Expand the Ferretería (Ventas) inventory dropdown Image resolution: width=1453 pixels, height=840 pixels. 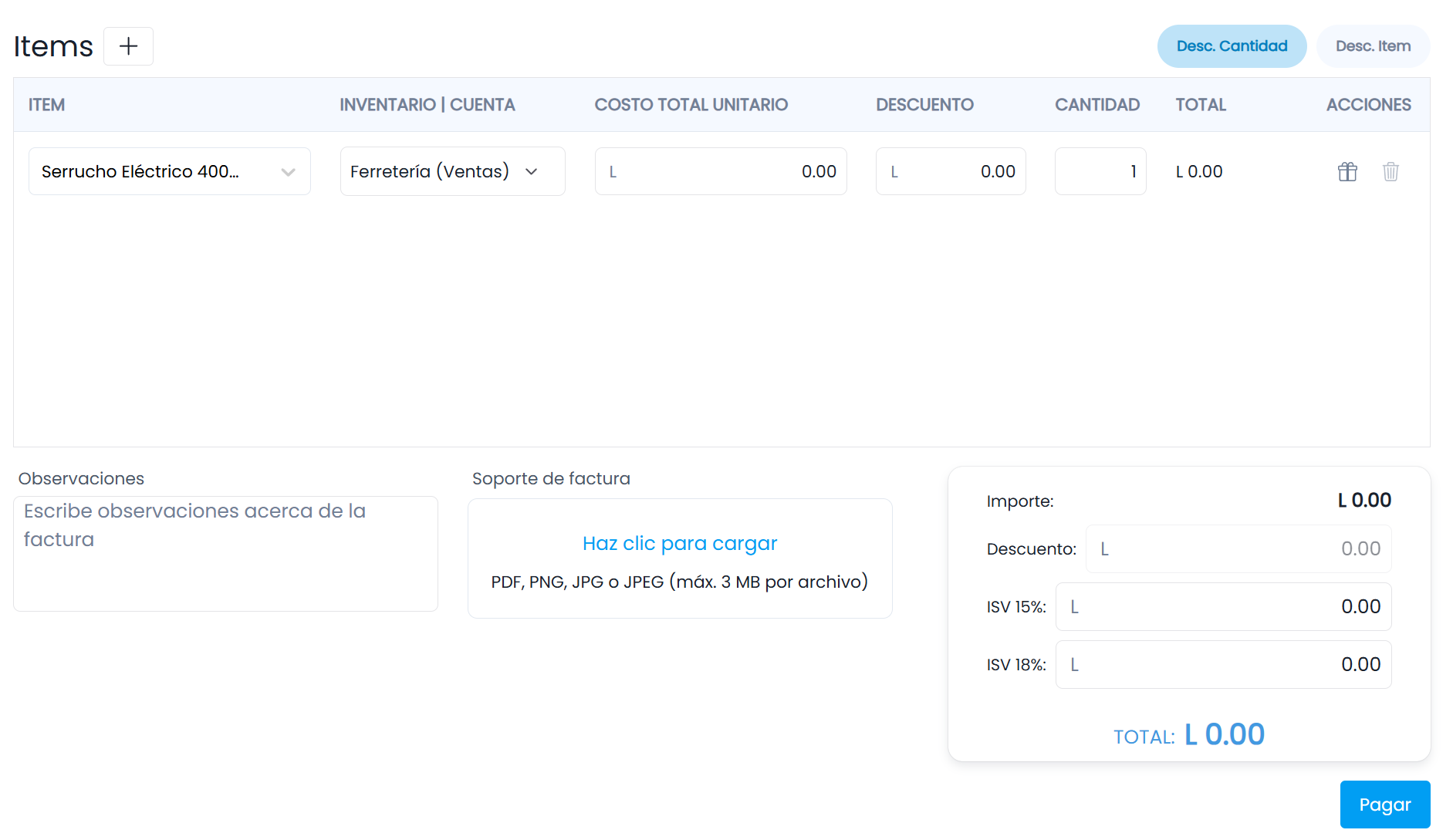point(452,171)
